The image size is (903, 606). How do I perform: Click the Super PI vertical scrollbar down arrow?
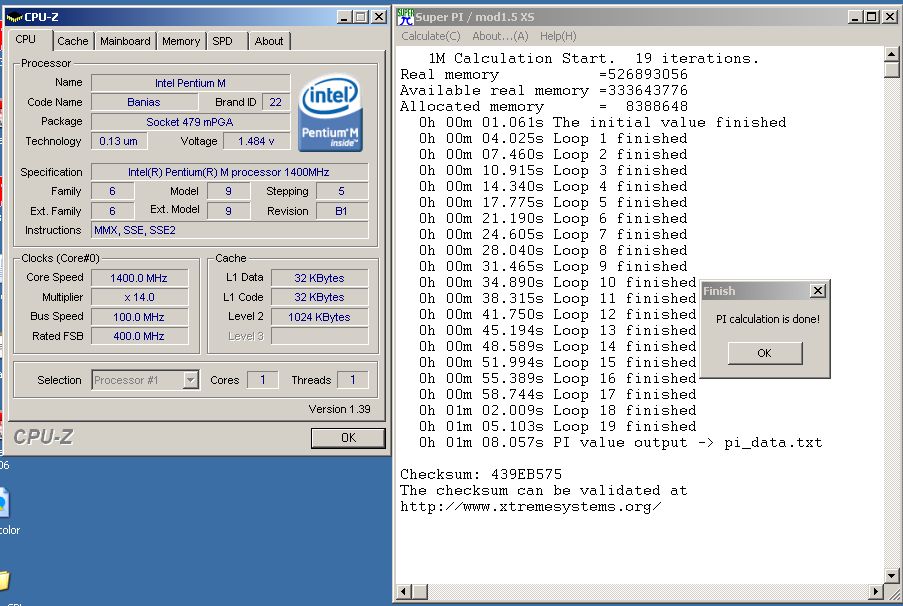891,575
